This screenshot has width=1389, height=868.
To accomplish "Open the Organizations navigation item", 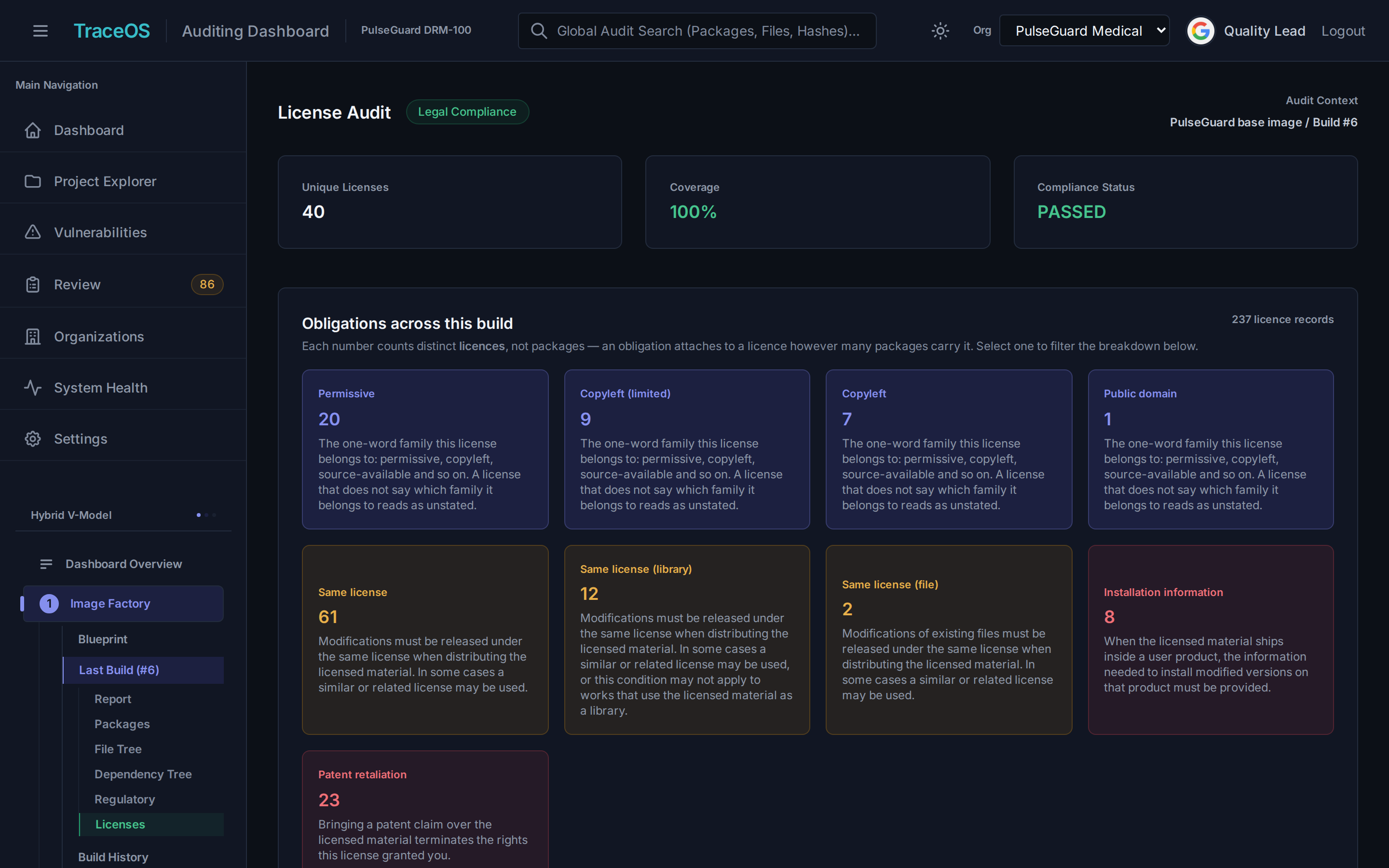I will point(123,337).
